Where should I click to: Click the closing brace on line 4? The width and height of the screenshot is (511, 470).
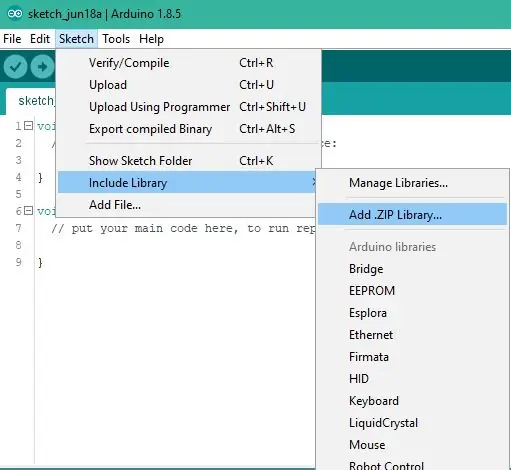(40, 177)
